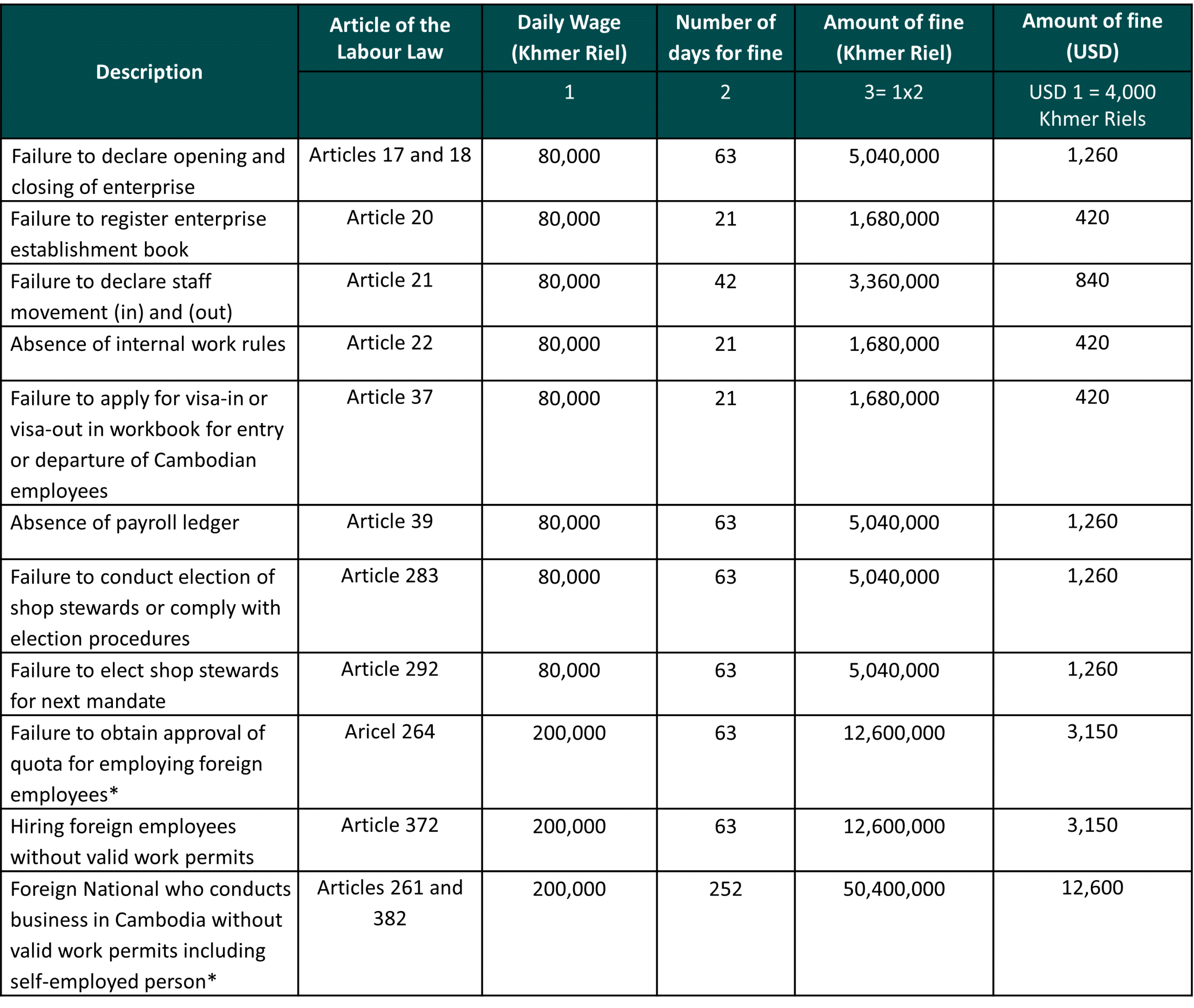
Task: Click the Amount of fine (USD) header
Action: coord(1092,36)
